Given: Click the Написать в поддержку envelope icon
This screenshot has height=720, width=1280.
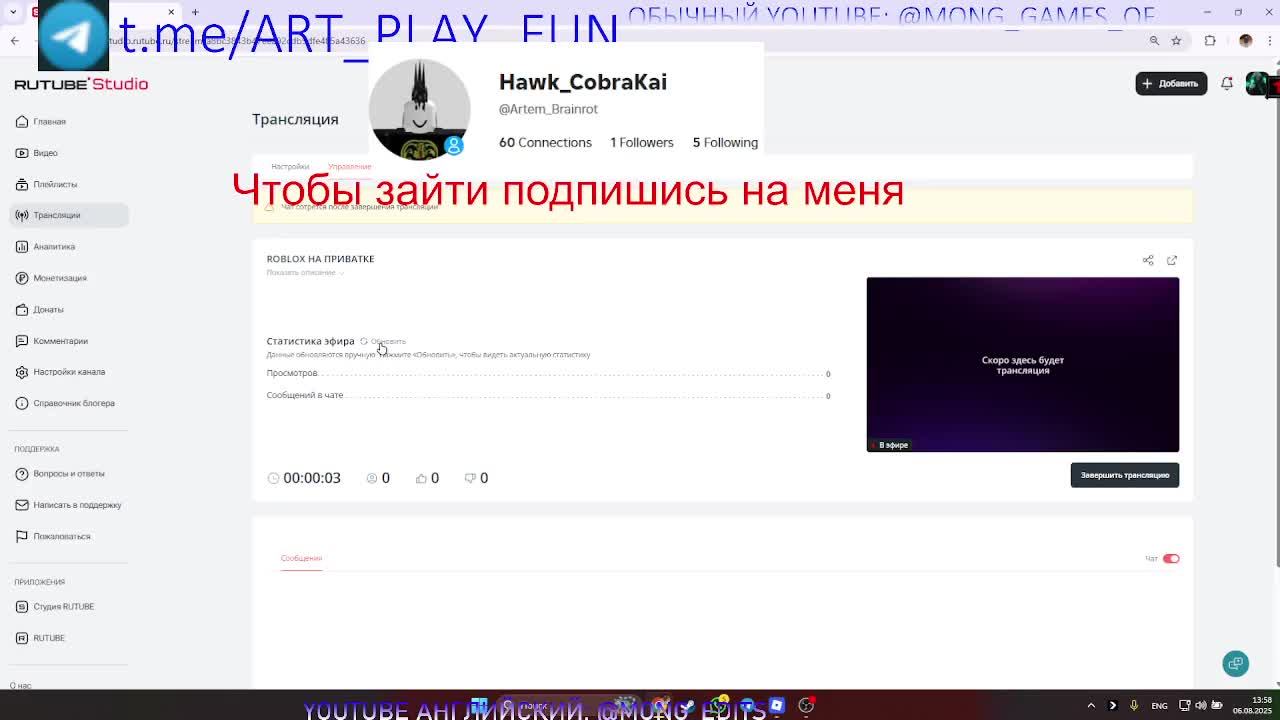Looking at the screenshot, I should pyautogui.click(x=22, y=505).
